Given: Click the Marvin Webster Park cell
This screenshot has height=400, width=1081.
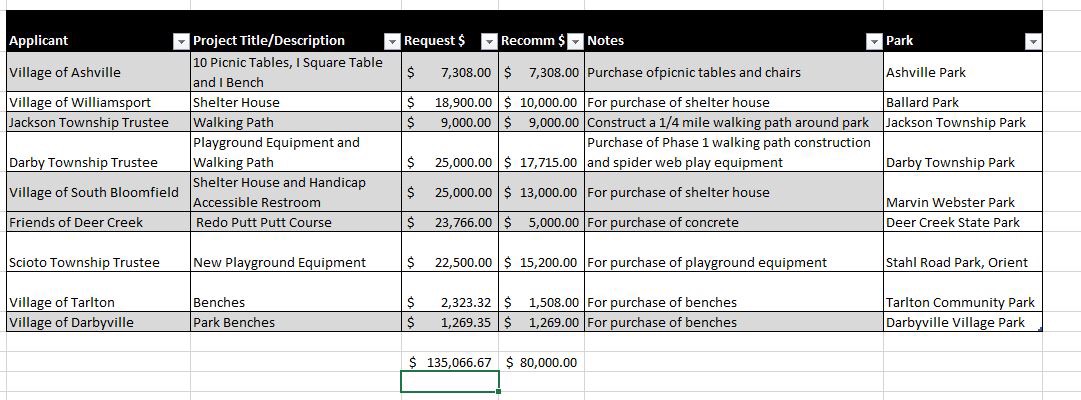Looking at the screenshot, I should point(962,192).
